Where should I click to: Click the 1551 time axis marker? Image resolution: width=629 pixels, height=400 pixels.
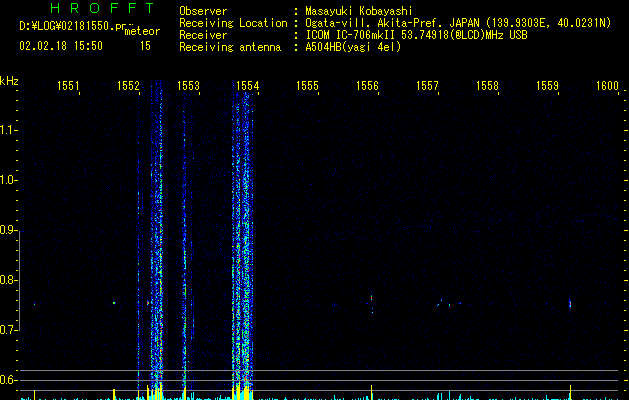click(68, 86)
